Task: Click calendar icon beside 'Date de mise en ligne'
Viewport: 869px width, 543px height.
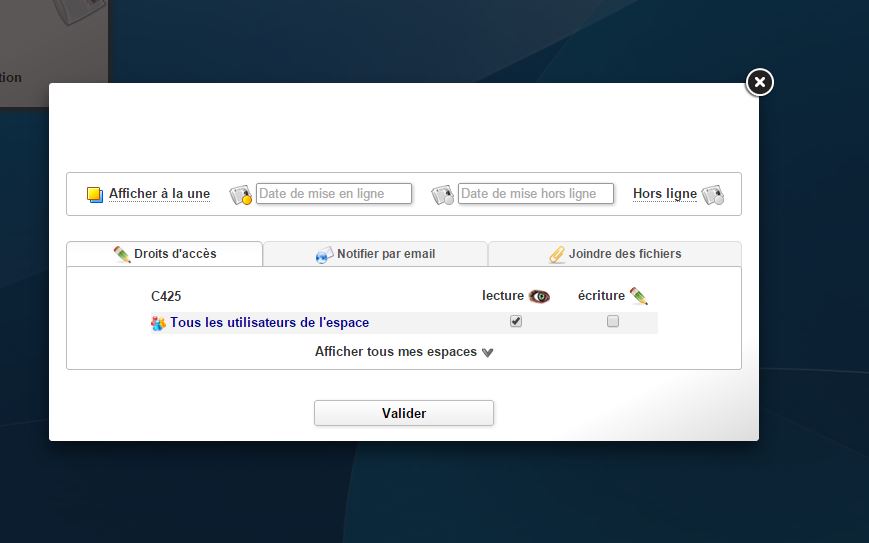Action: tap(240, 194)
